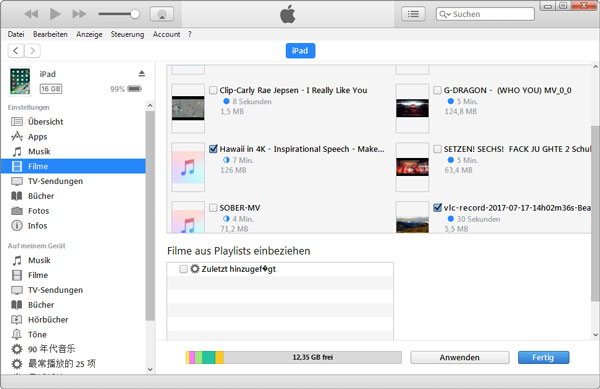Click main pane scrollbar down arrow
Image resolution: width=600 pixels, height=389 pixels.
(x=595, y=335)
